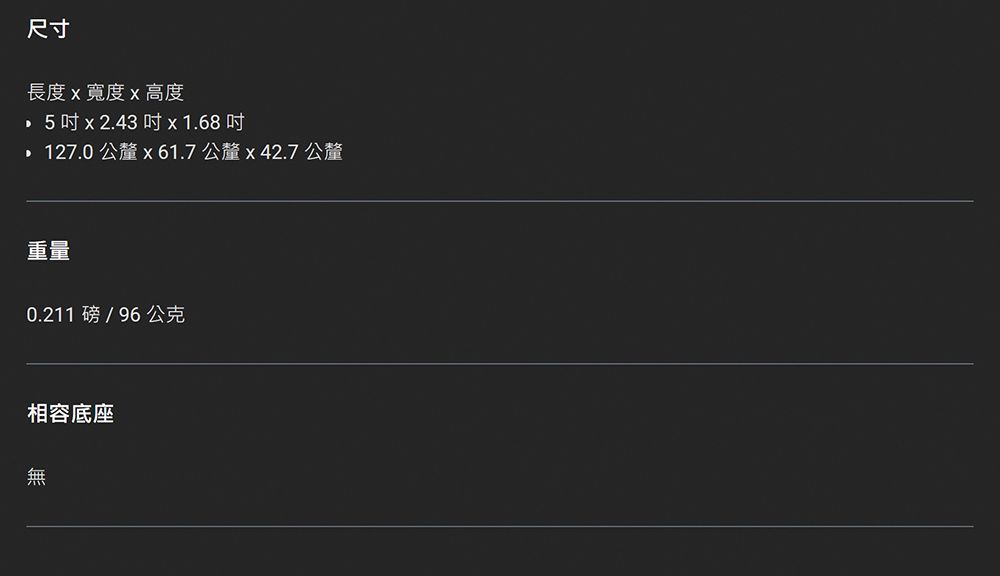Click the 127.0 公釐 length value
The height and width of the screenshot is (576, 1000).
tap(91, 152)
